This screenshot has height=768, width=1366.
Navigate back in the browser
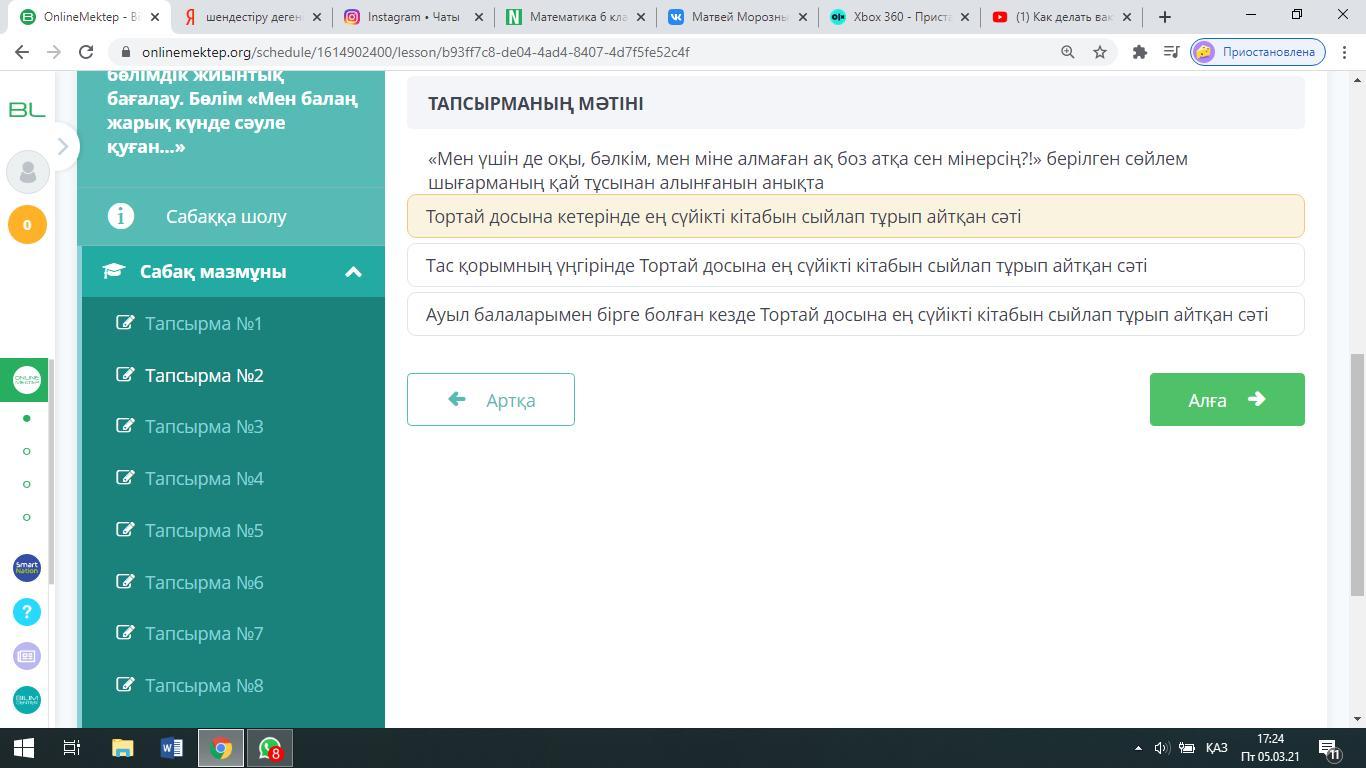point(22,52)
